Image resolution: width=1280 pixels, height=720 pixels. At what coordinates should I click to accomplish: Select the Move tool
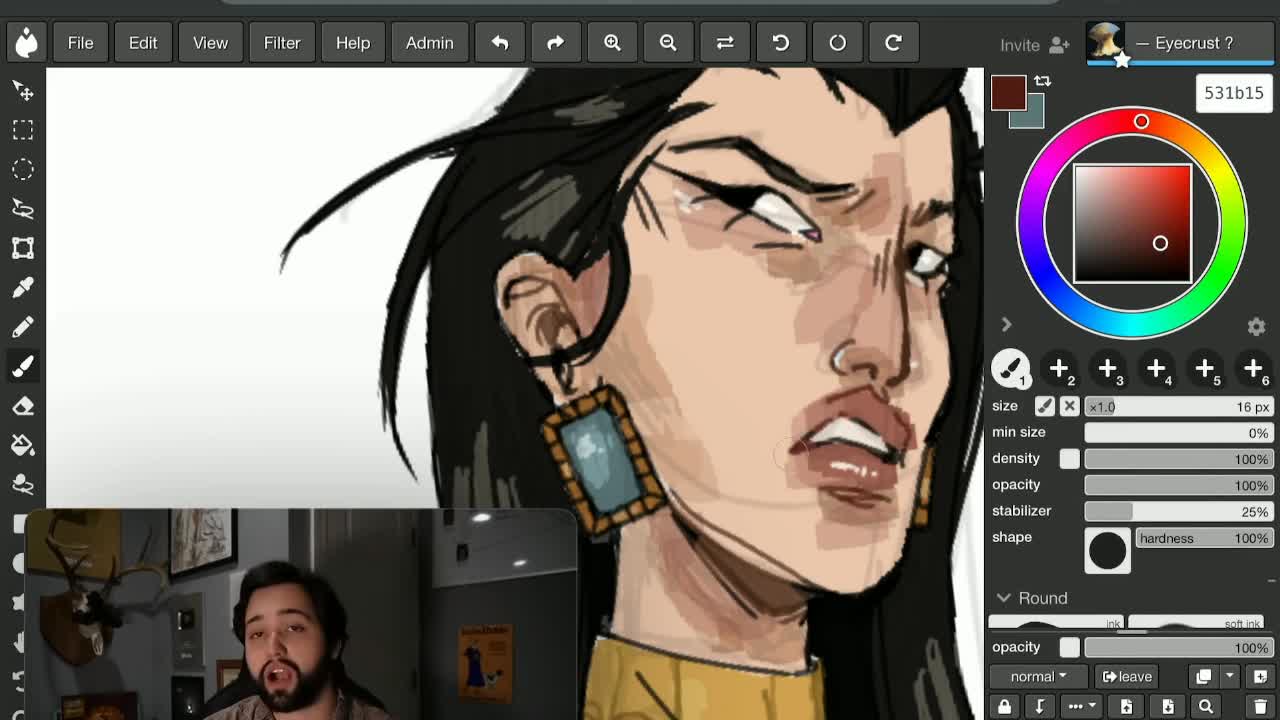pos(23,91)
